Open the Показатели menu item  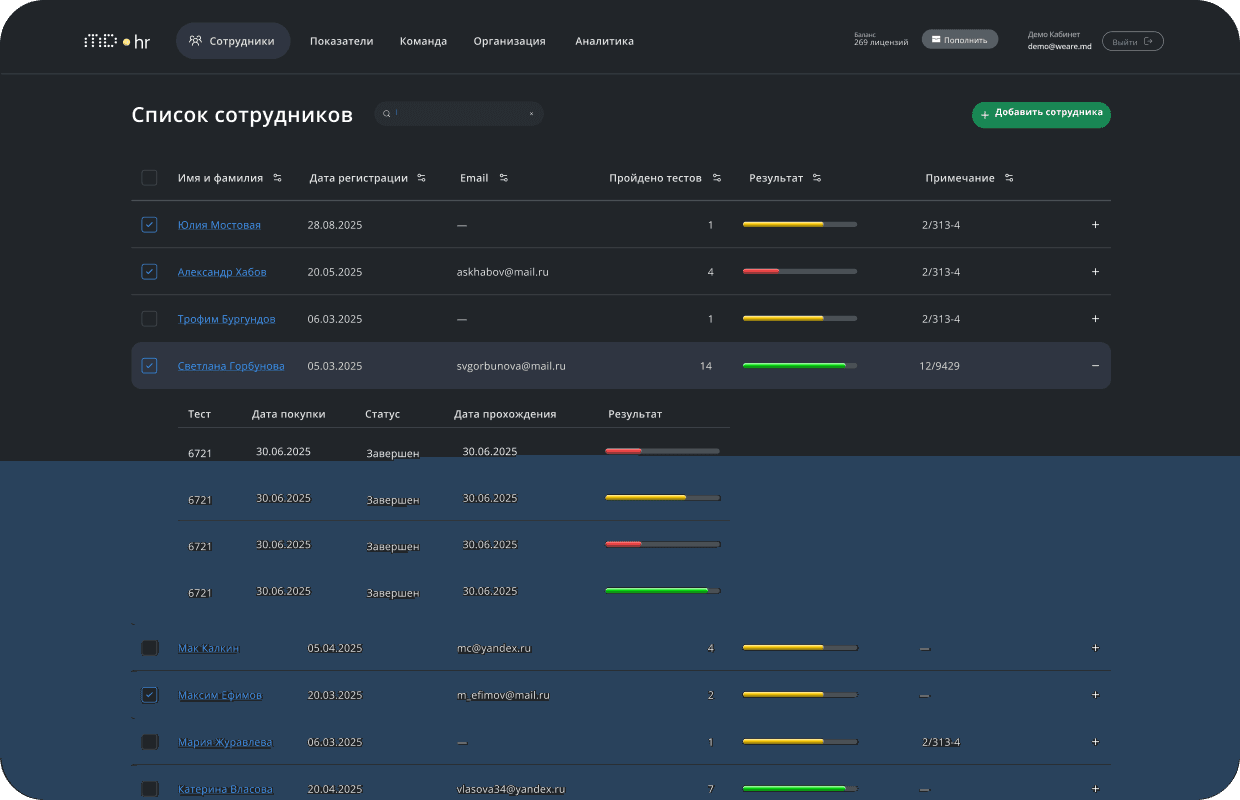[341, 41]
